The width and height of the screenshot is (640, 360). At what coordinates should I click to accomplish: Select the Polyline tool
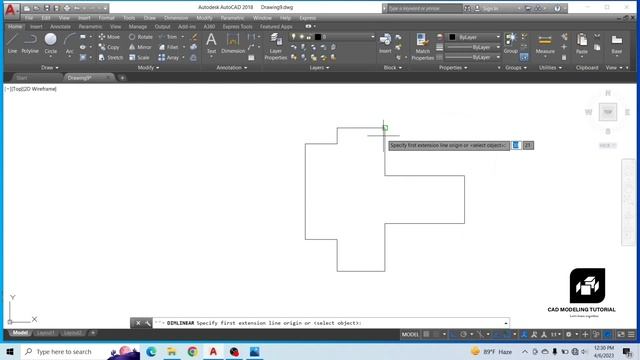[x=30, y=44]
